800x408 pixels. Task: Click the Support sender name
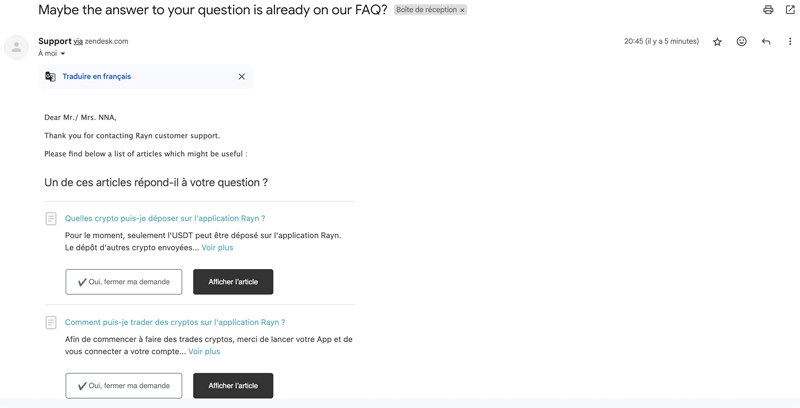(55, 41)
